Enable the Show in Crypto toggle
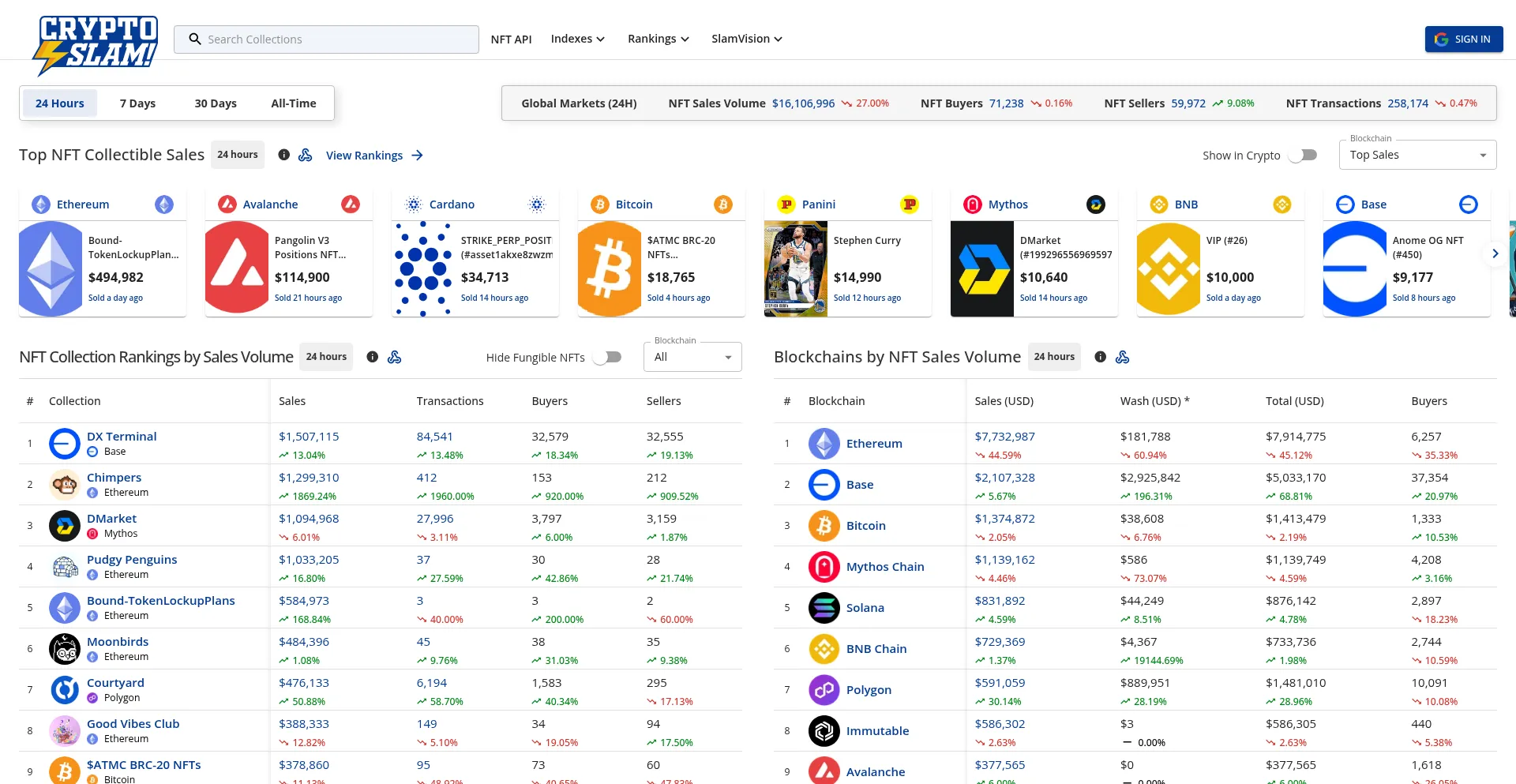This screenshot has height=784, width=1516. (1303, 156)
